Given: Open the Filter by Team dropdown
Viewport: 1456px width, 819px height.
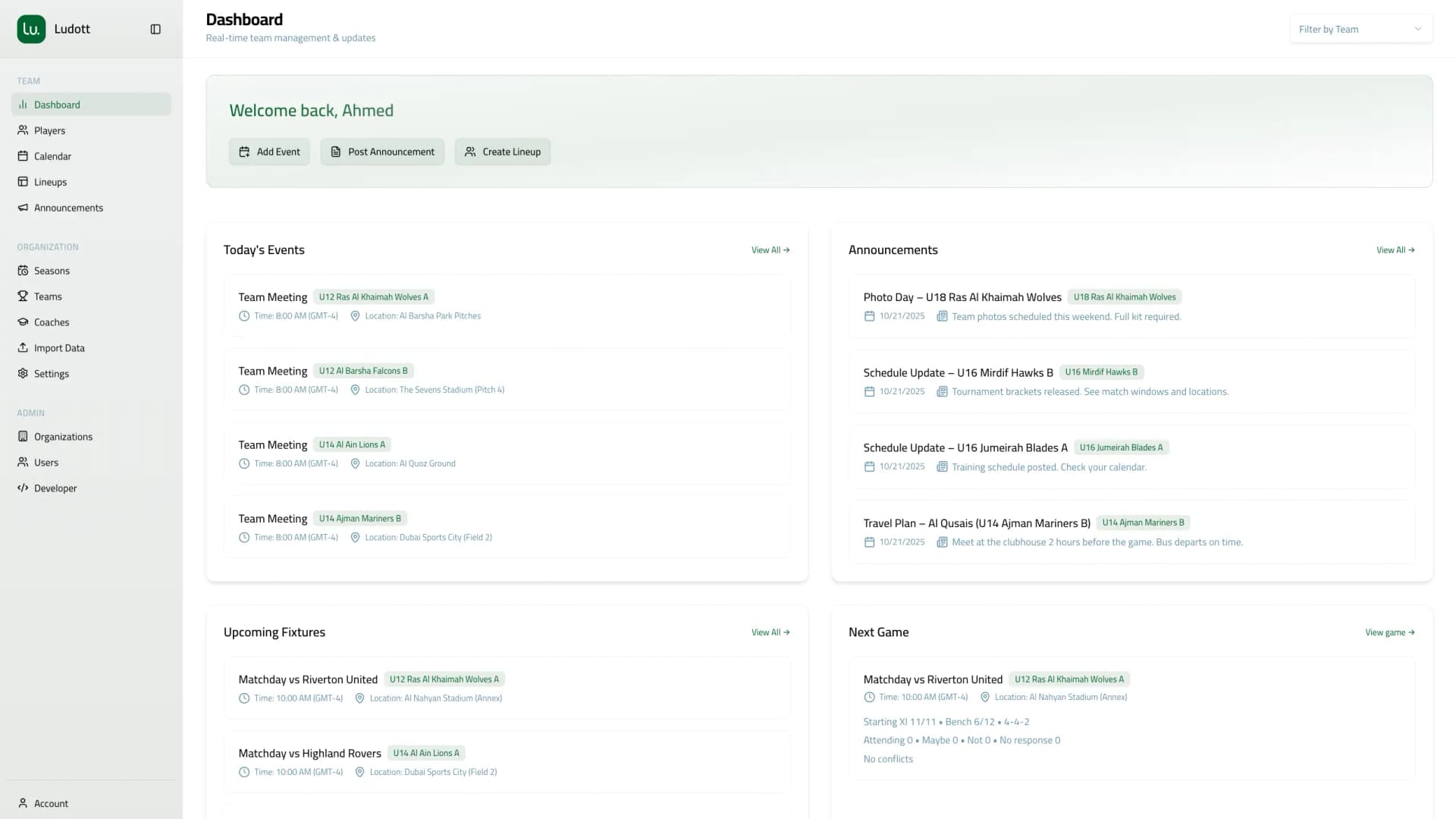Looking at the screenshot, I should click(x=1360, y=29).
